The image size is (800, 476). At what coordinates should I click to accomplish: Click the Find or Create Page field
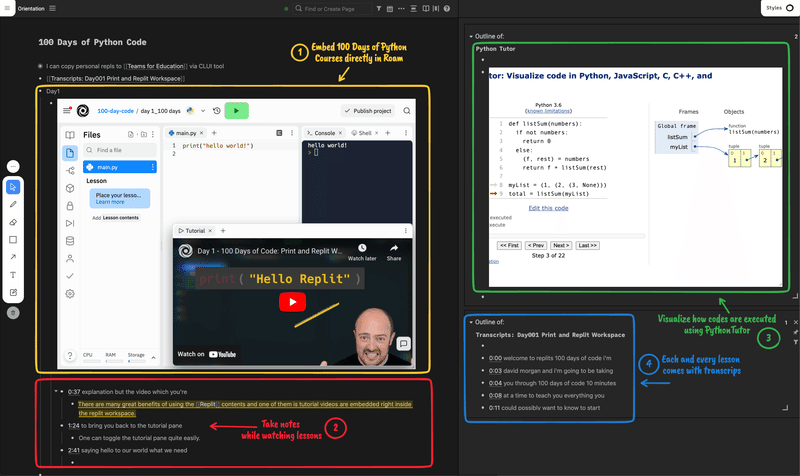pos(332,9)
